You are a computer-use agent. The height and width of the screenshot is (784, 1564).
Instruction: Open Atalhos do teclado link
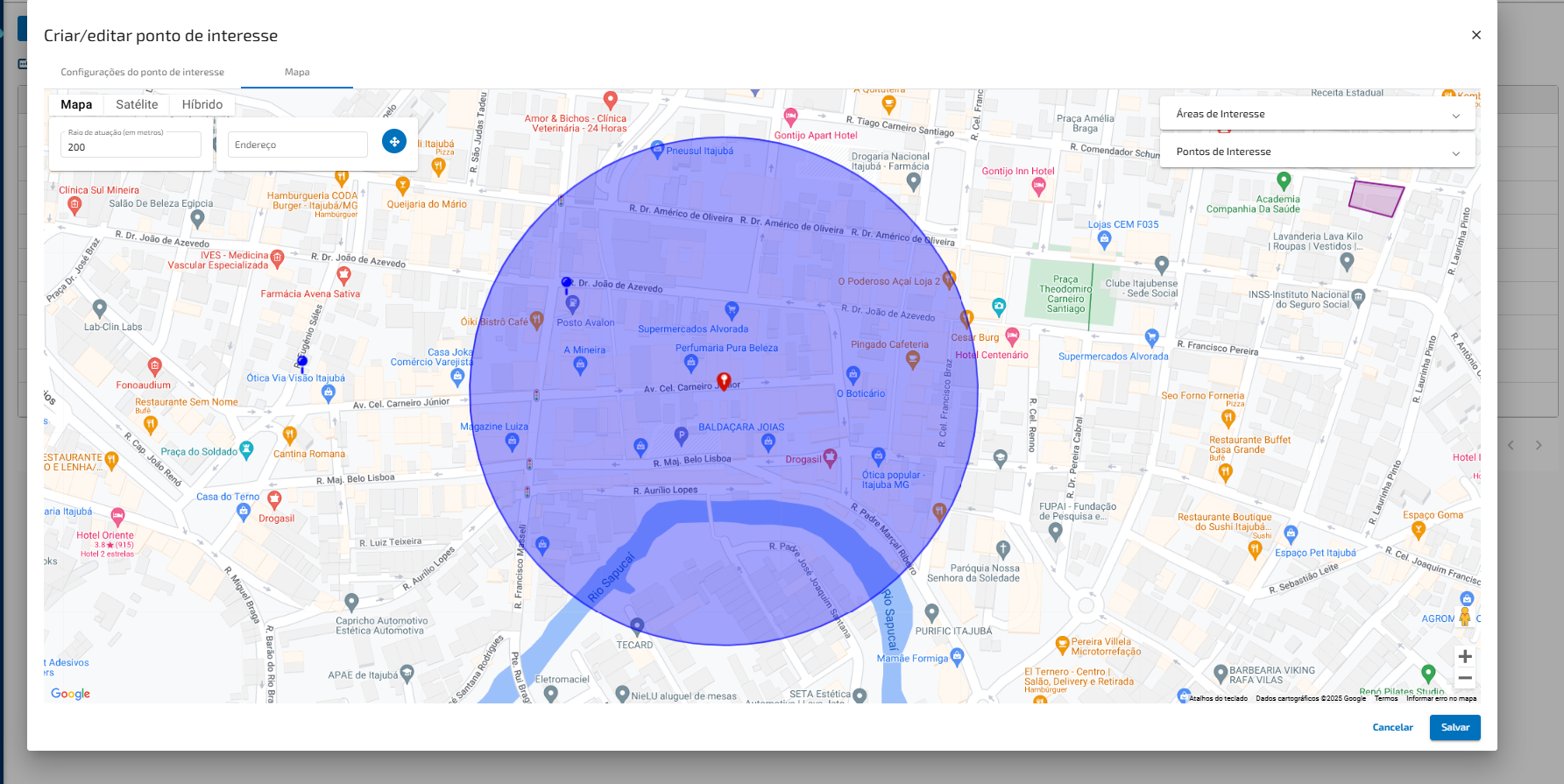coord(1218,698)
